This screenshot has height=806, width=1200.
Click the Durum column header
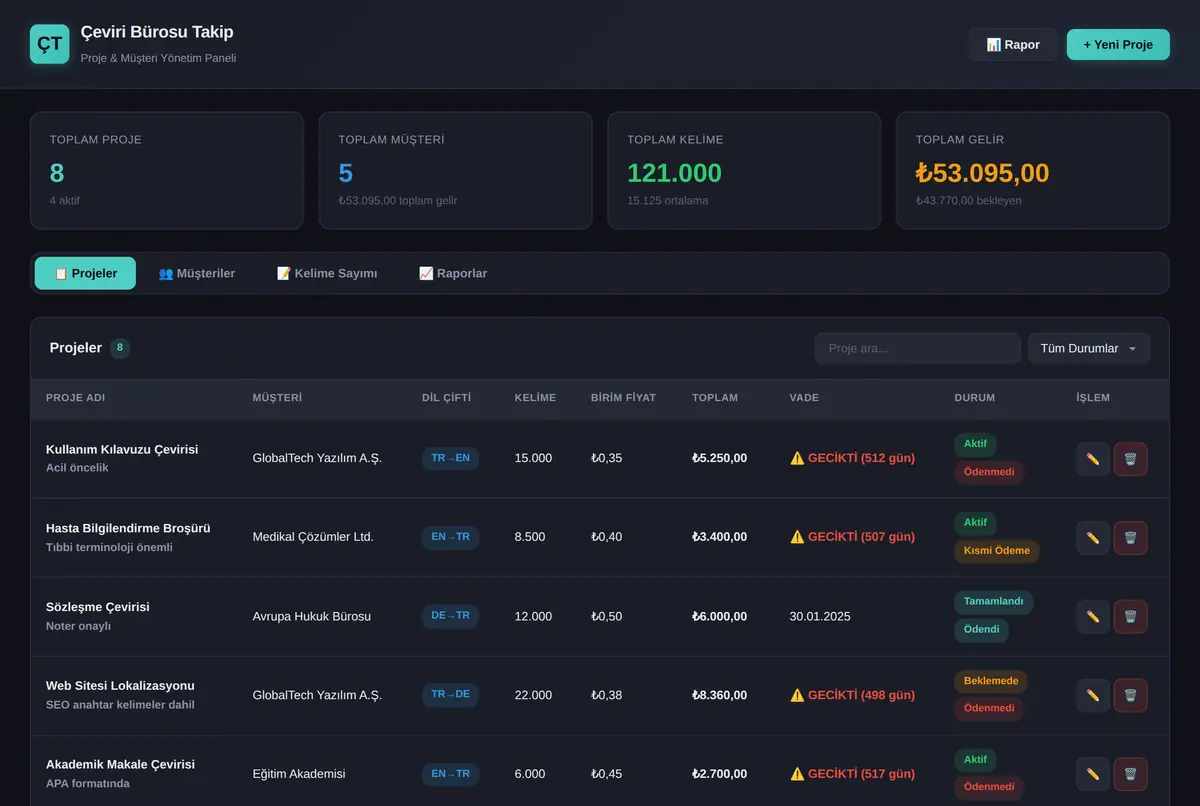[x=975, y=398]
